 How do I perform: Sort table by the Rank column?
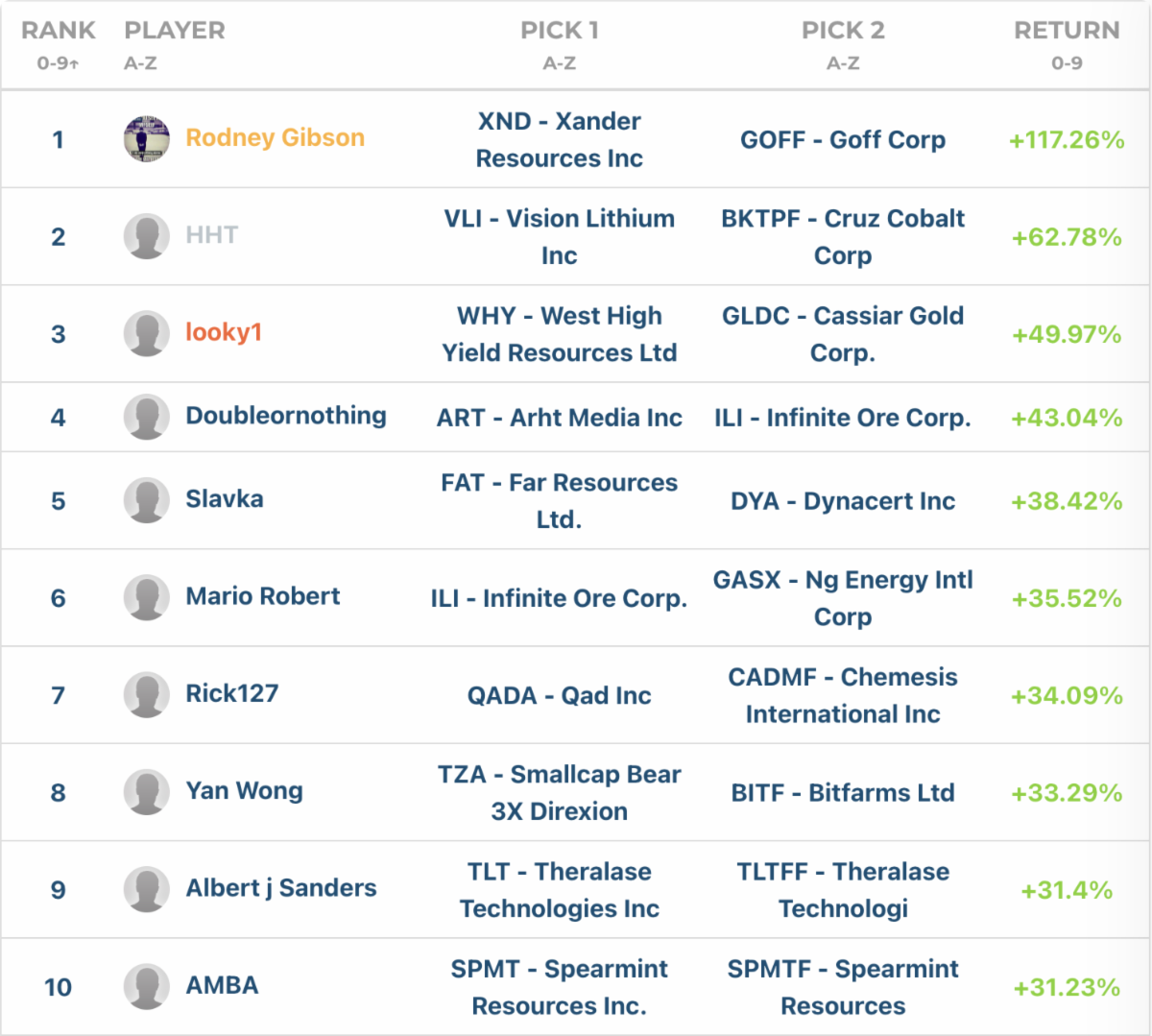(58, 31)
